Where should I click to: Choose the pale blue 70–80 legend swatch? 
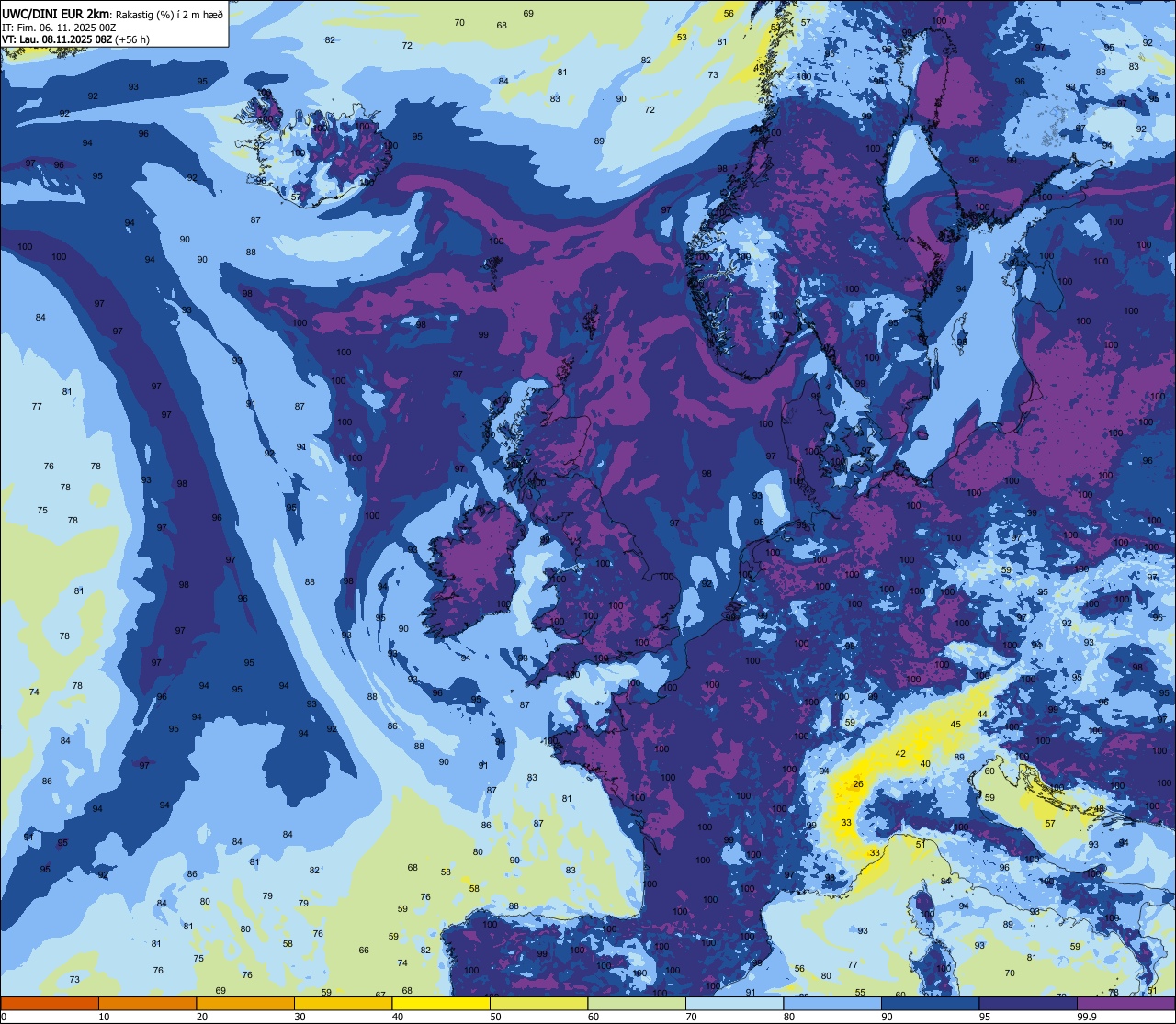coord(734,1003)
